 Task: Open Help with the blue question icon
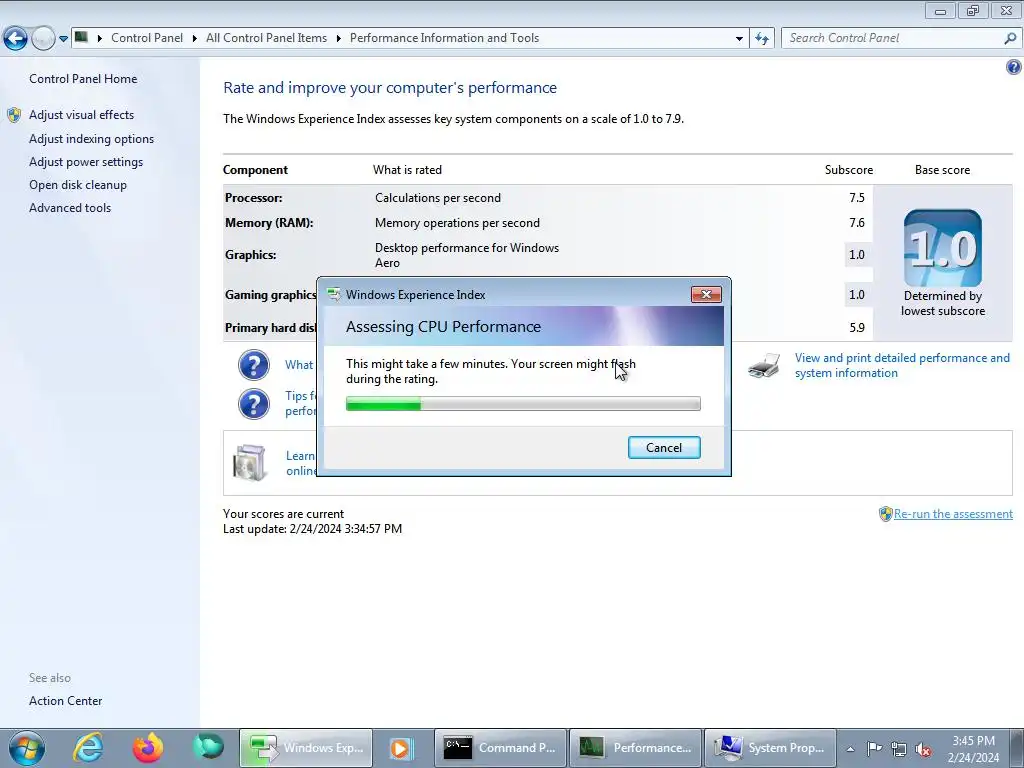(1014, 67)
